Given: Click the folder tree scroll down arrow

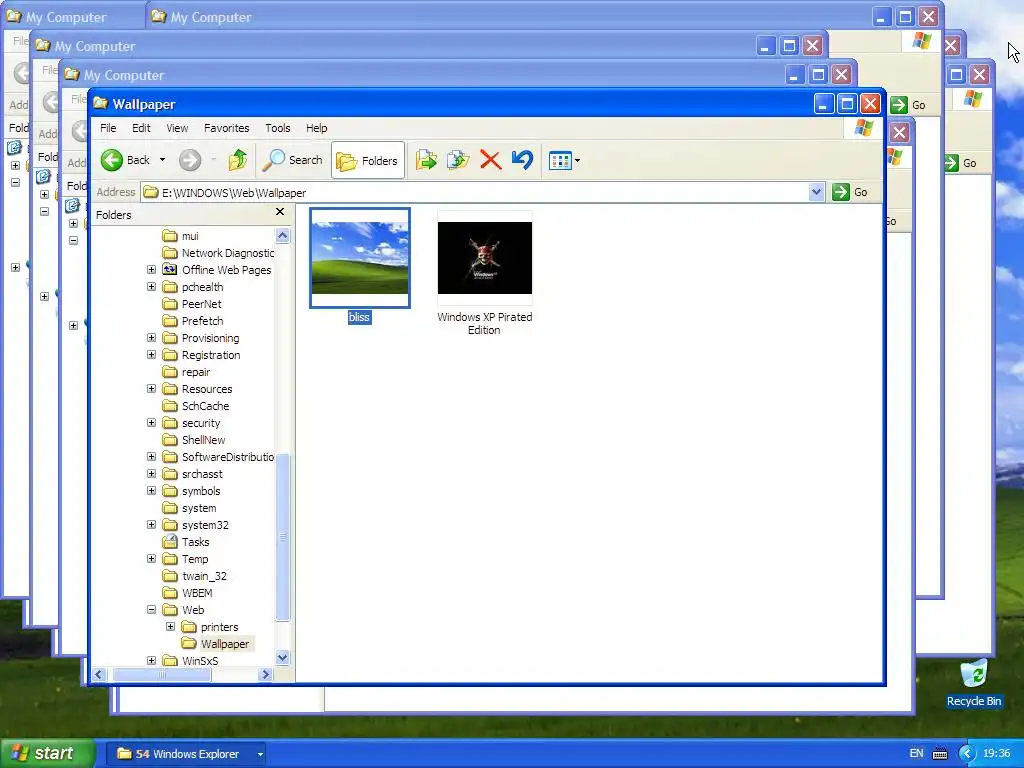Looking at the screenshot, I should (x=283, y=658).
